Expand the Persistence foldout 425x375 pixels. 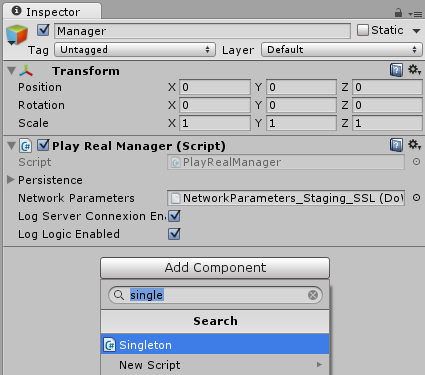click(x=11, y=180)
